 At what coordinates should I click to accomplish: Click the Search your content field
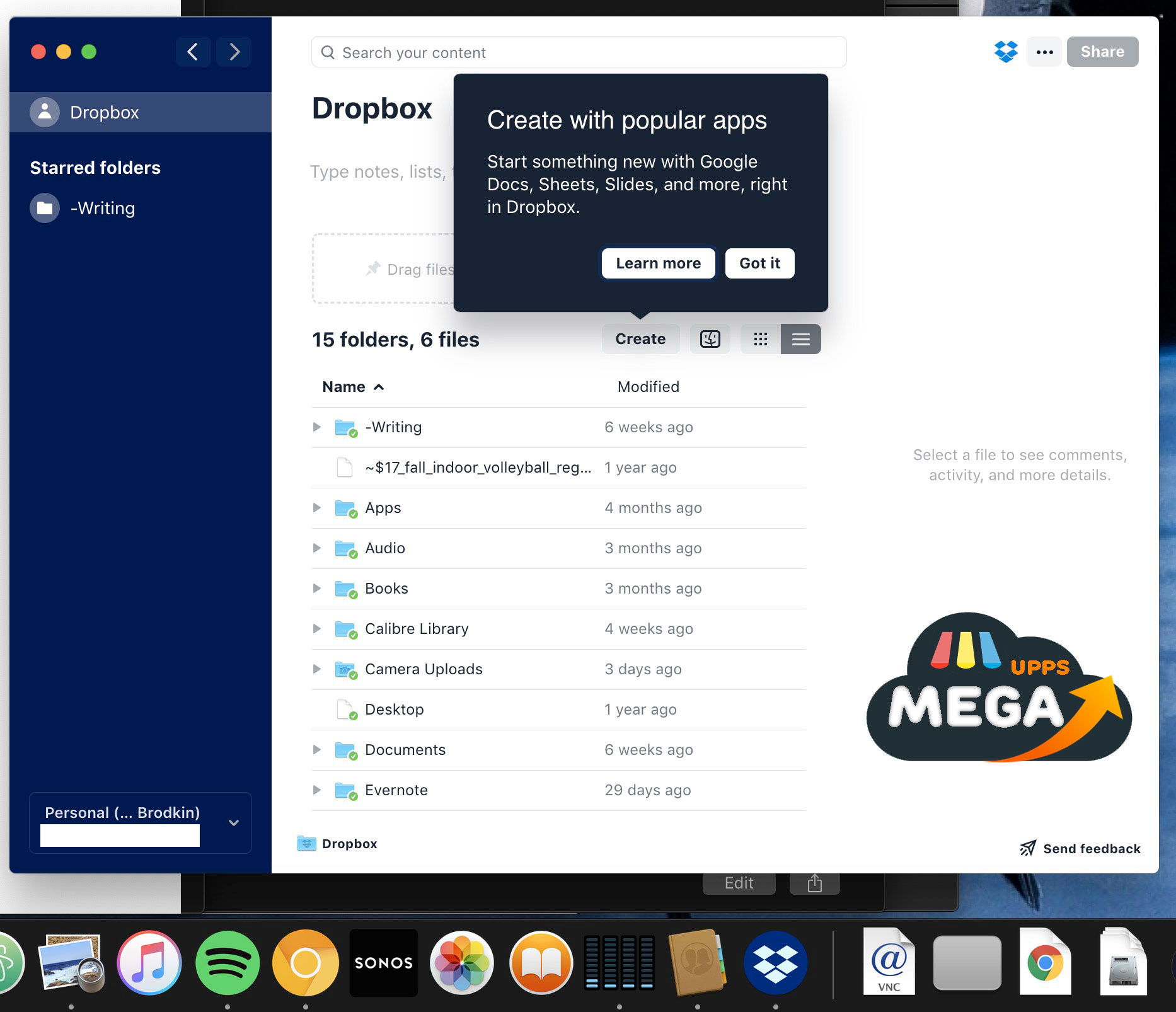579,52
